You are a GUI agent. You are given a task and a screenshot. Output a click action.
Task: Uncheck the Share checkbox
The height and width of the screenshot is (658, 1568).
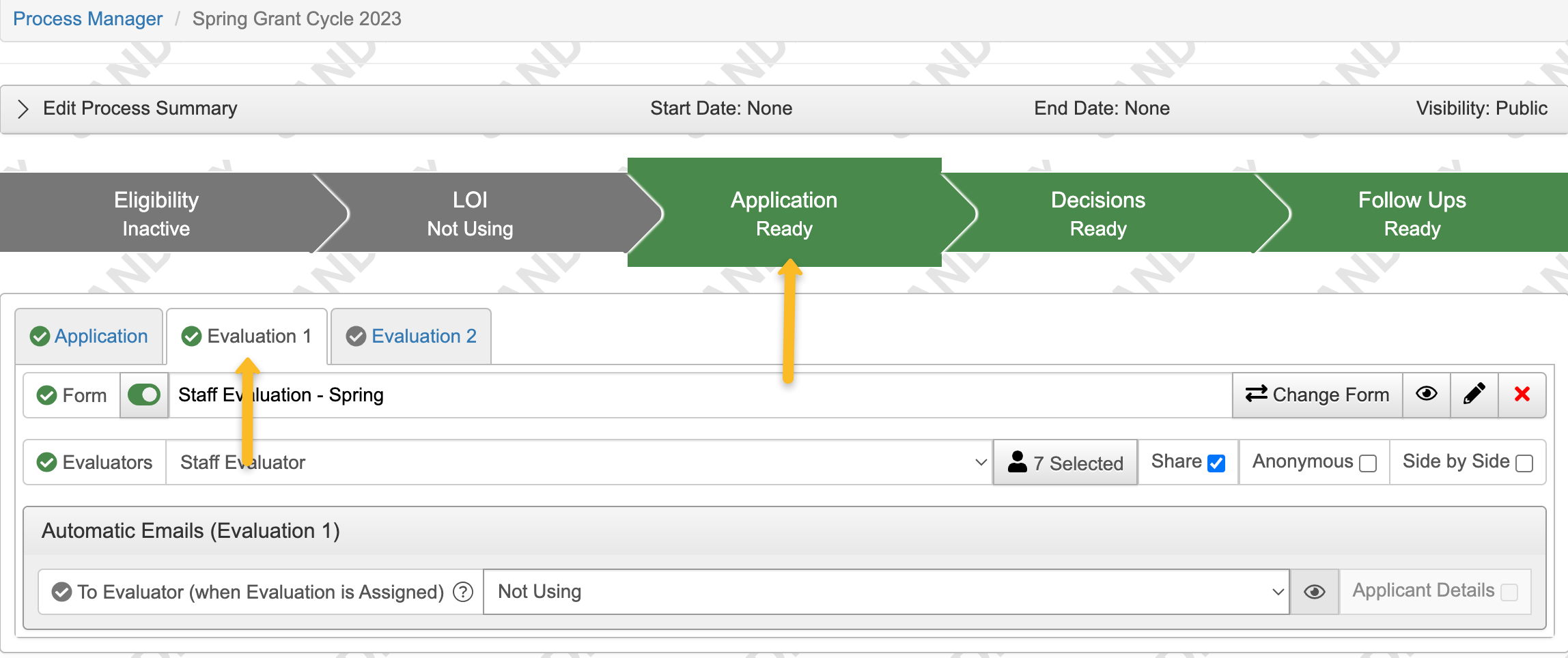pyautogui.click(x=1216, y=462)
